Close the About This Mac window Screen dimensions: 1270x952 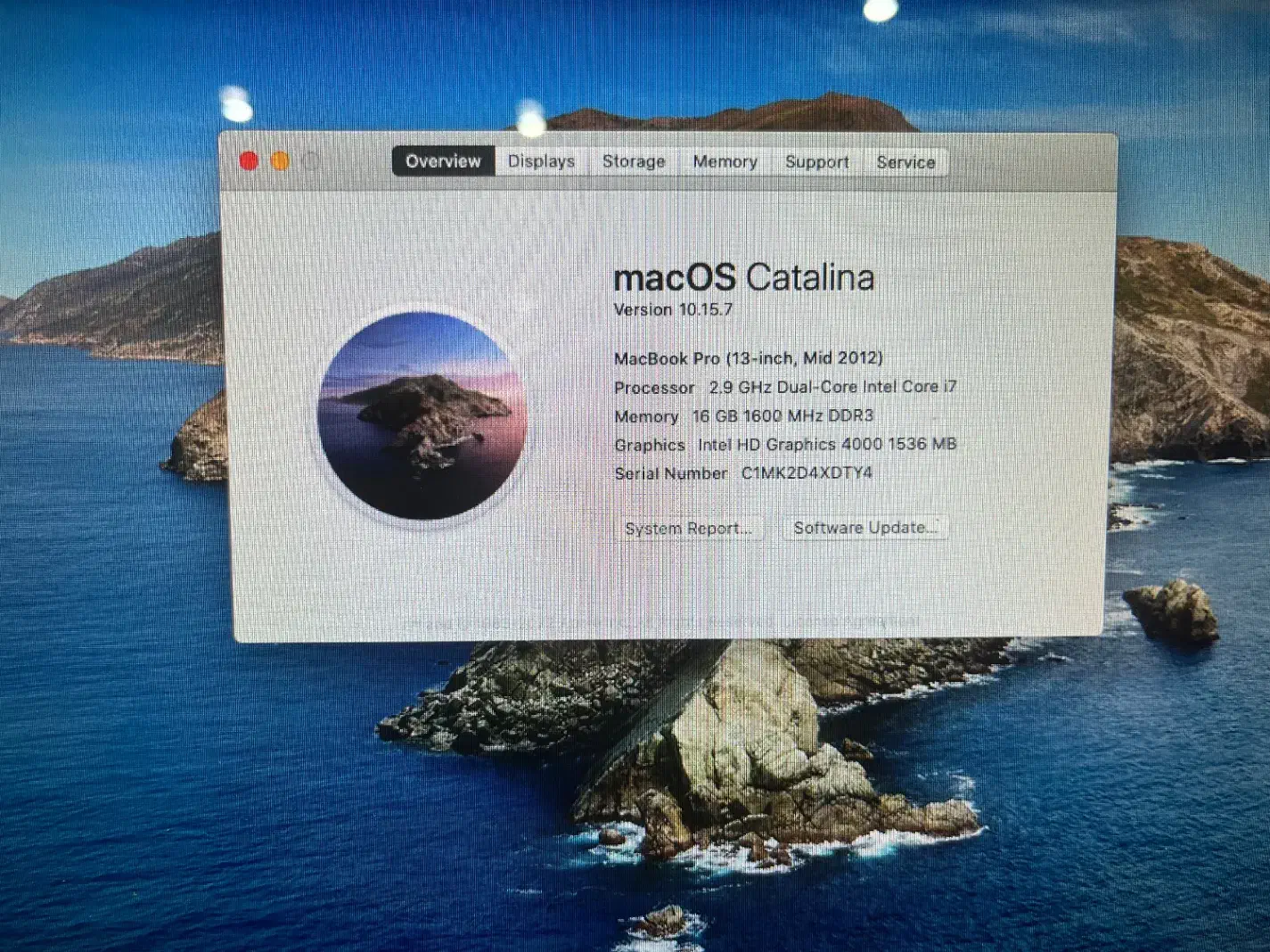pyautogui.click(x=250, y=161)
